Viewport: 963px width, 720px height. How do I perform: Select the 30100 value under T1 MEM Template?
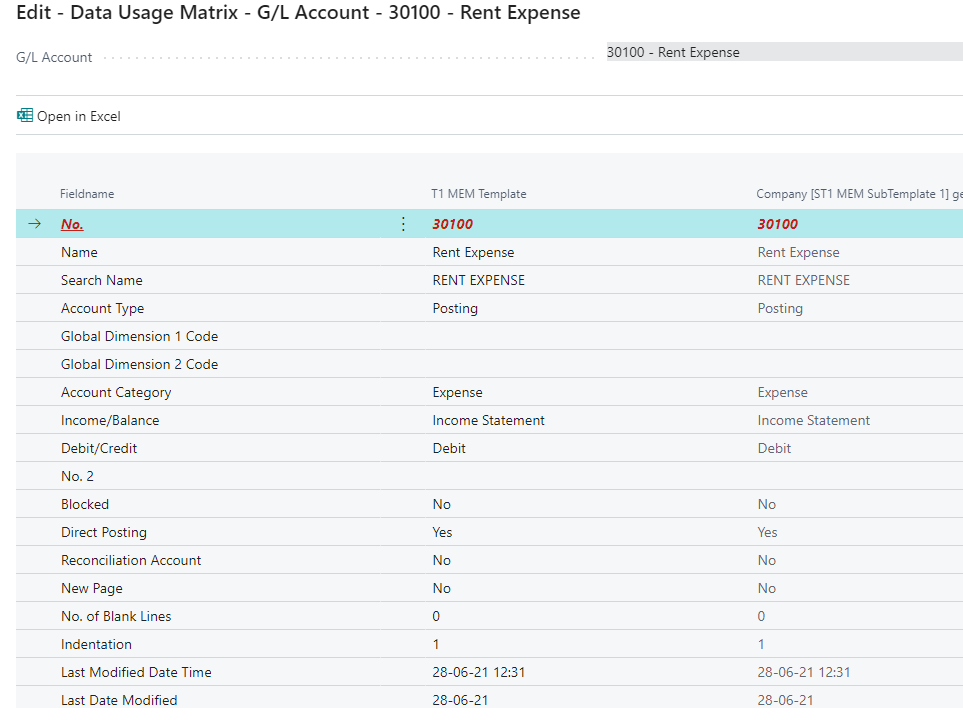coord(453,224)
